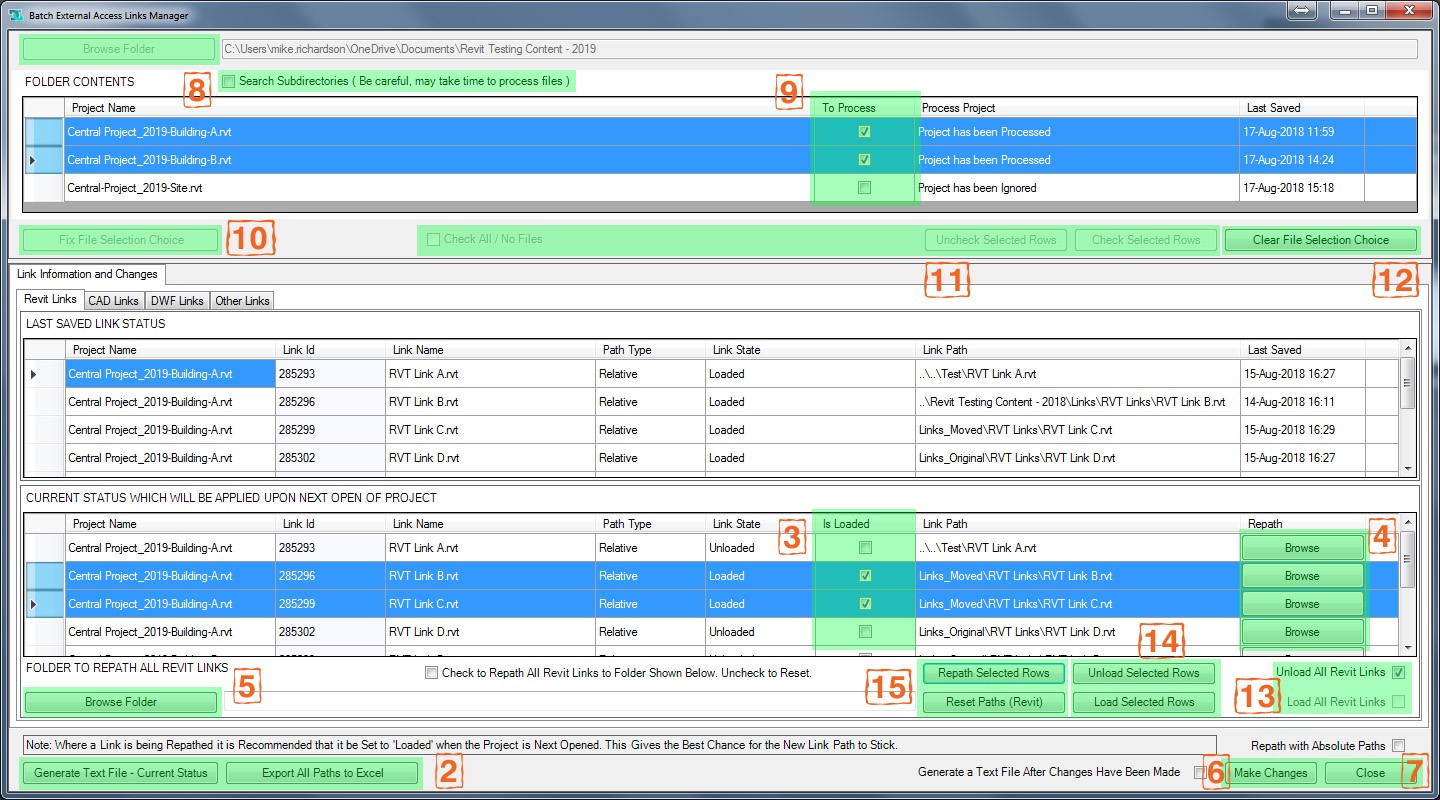Click Reset Paths (Revit) button

(994, 702)
